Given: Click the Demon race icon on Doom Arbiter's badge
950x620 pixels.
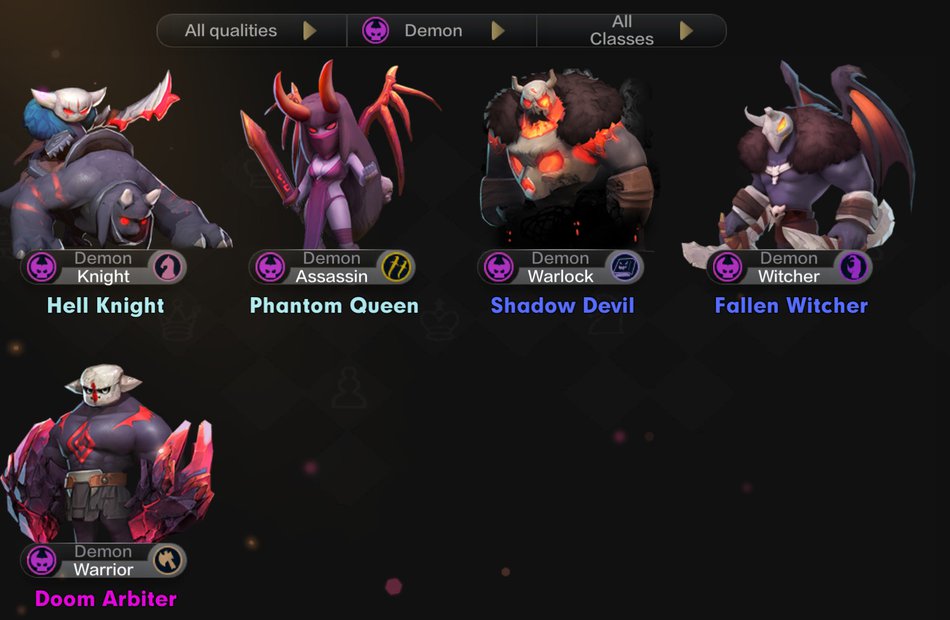Looking at the screenshot, I should point(41,561).
